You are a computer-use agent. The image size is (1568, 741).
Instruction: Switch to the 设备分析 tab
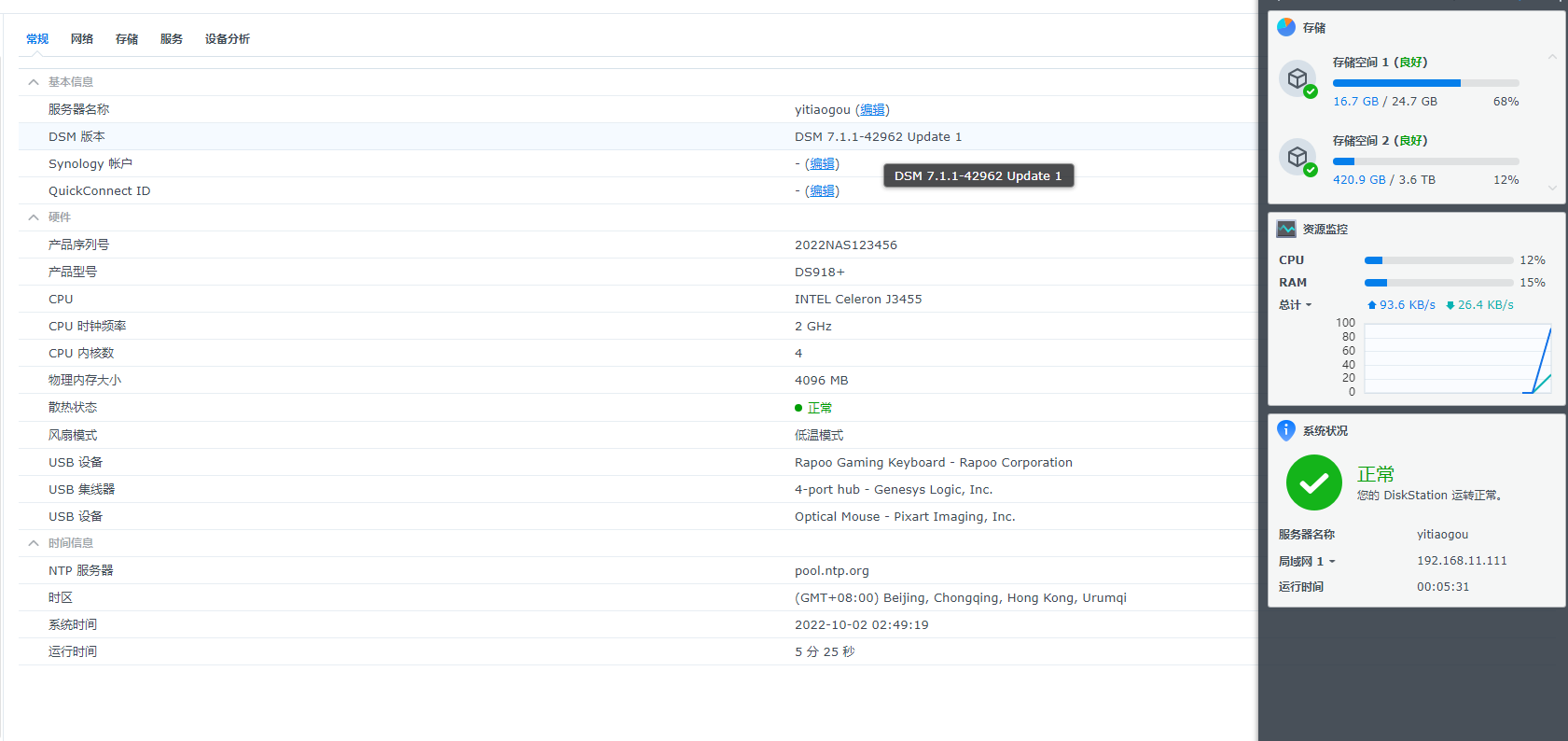228,39
